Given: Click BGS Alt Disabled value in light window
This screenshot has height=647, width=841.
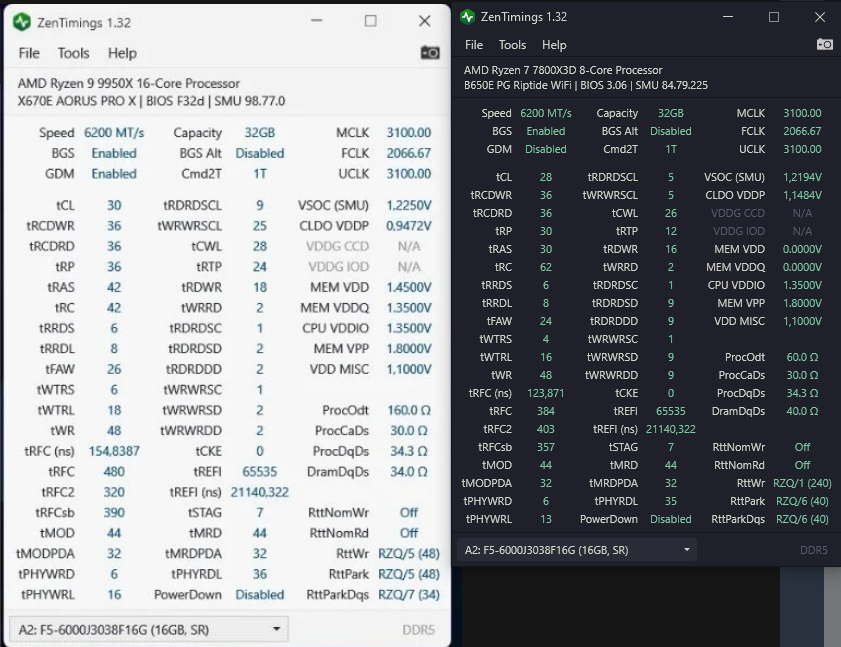Looking at the screenshot, I should (x=260, y=153).
